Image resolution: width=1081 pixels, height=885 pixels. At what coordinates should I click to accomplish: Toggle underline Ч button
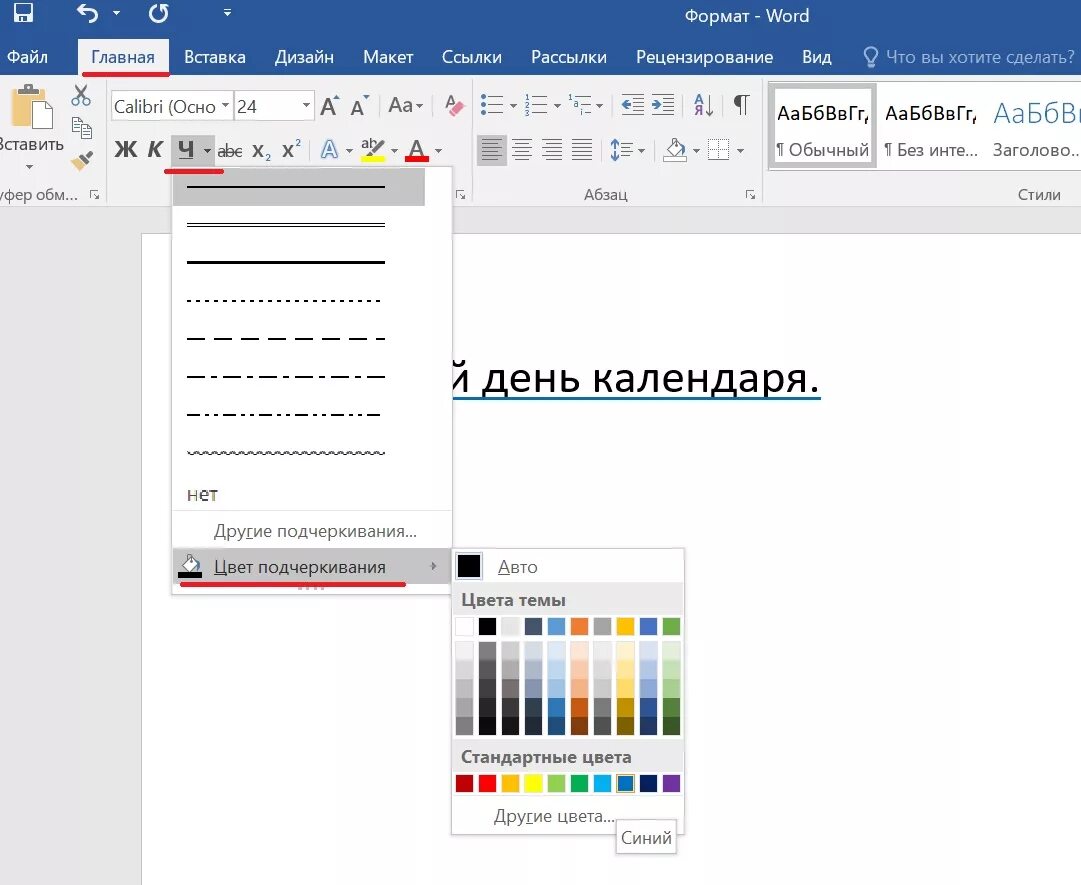coord(185,150)
